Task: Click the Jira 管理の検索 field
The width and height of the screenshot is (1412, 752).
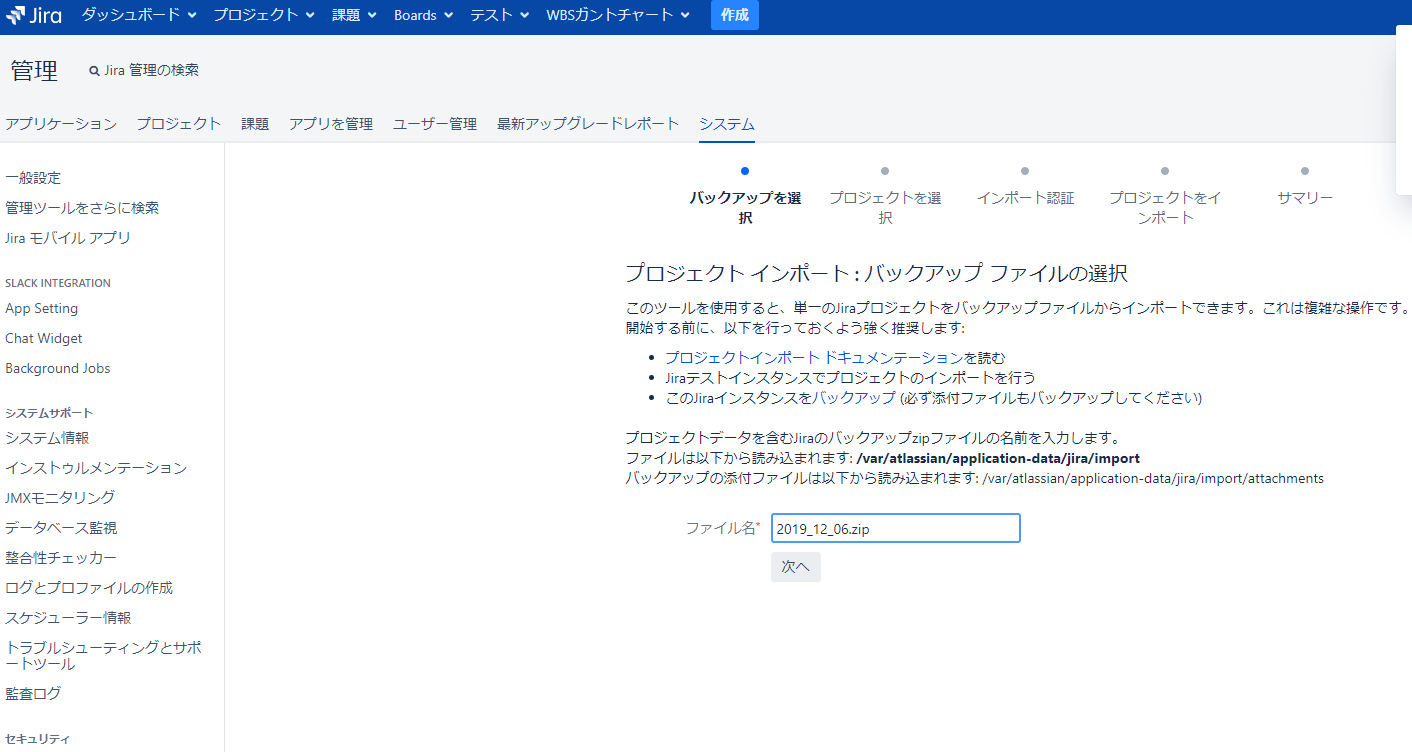Action: 151,71
